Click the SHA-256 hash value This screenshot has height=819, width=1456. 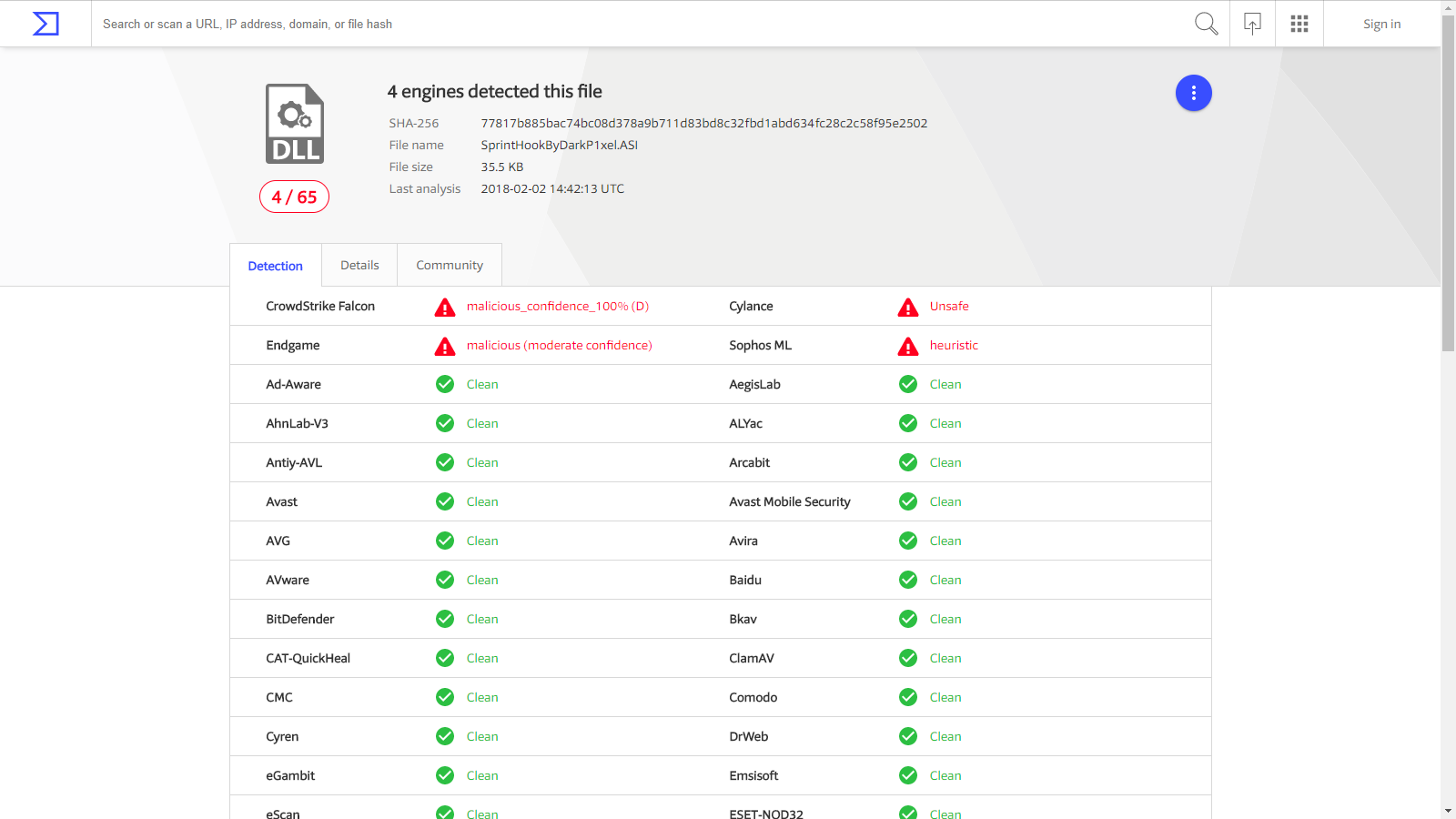(x=704, y=123)
